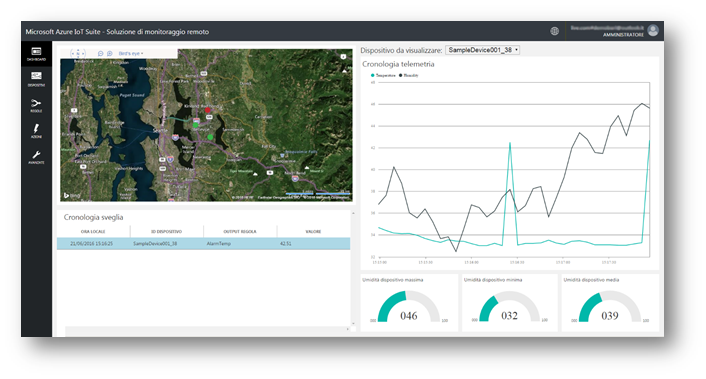Open the Regole rules page in the sidebar
Viewport: 706px width, 379px height.
(36, 105)
